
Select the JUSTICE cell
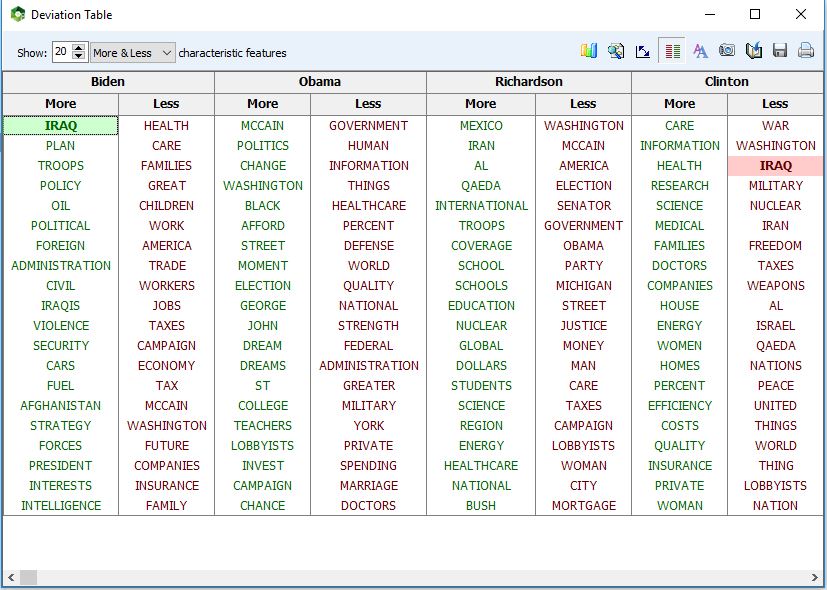point(583,326)
